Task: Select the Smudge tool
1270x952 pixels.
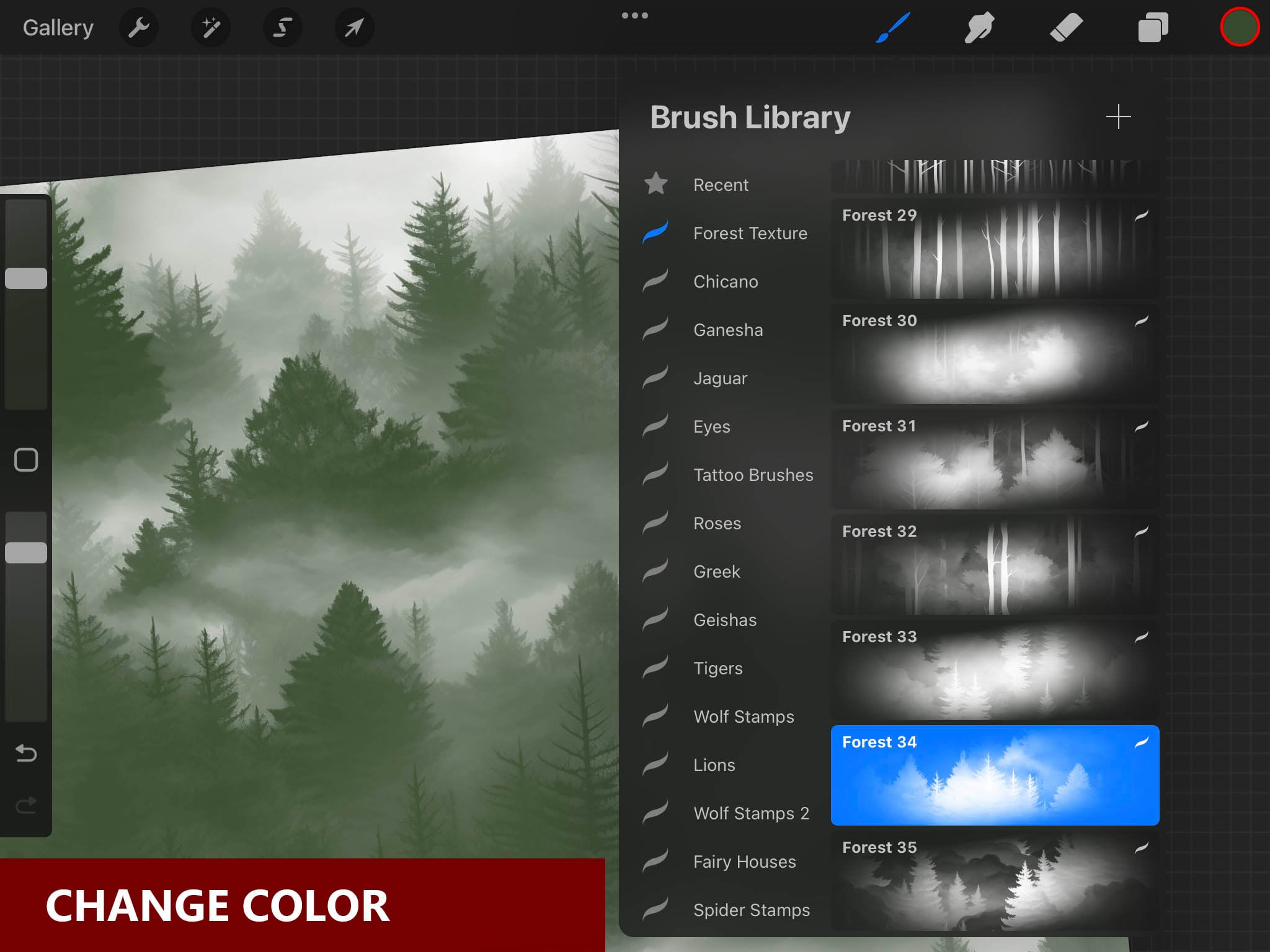Action: click(980, 27)
